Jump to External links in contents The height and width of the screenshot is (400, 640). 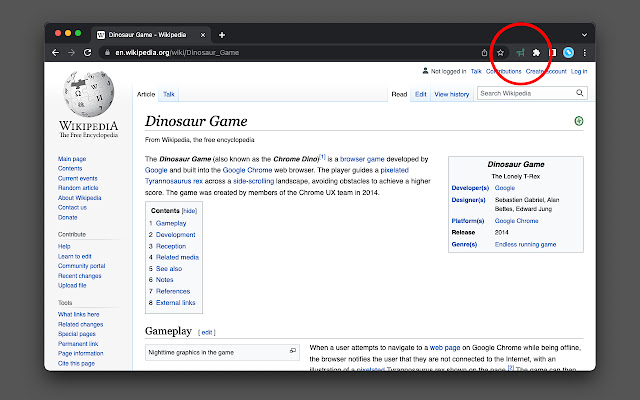(176, 302)
